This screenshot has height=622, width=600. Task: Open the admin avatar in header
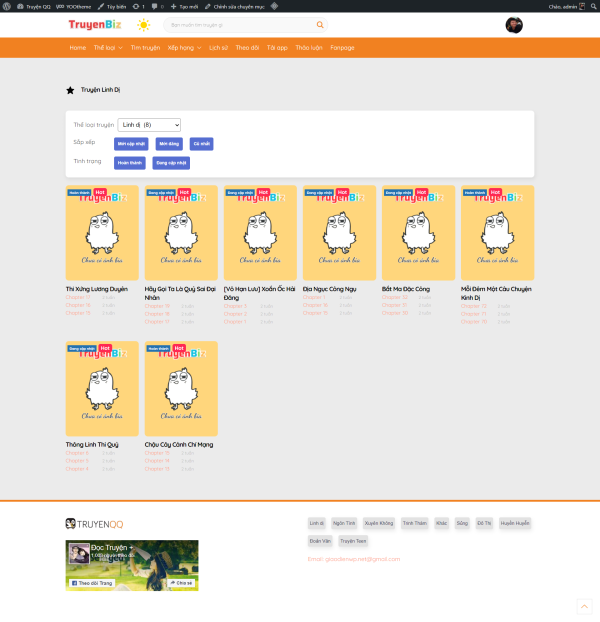point(513,25)
